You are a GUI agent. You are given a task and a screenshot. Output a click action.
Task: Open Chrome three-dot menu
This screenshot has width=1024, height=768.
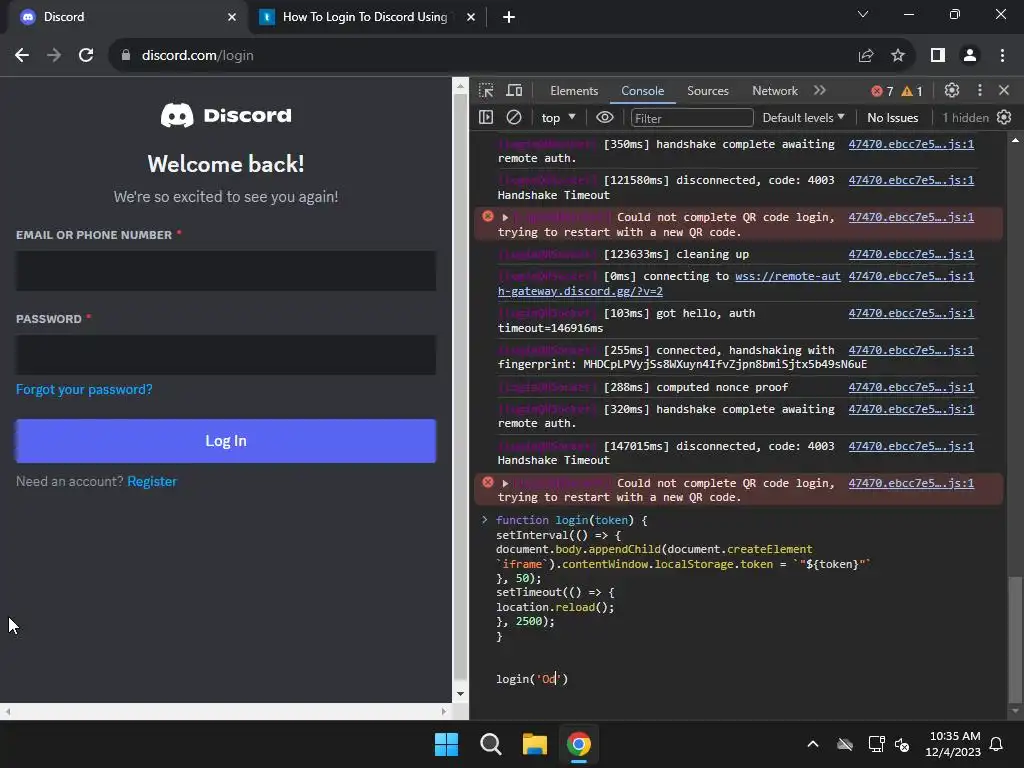1002,56
